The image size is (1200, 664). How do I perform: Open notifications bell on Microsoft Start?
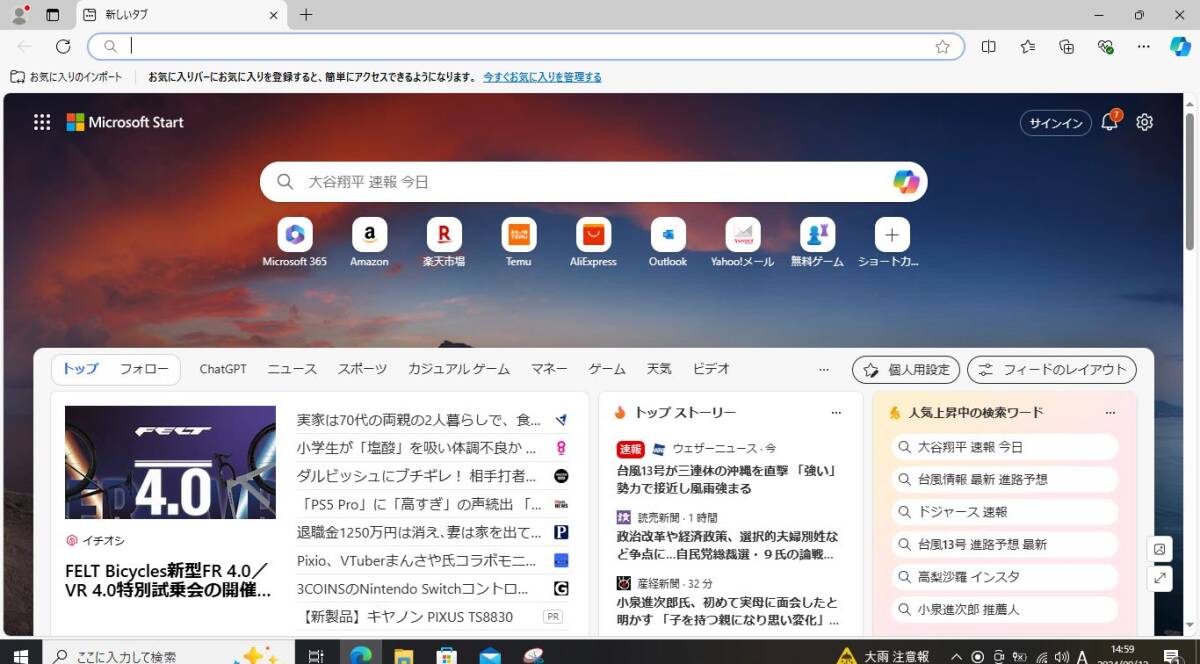1109,122
